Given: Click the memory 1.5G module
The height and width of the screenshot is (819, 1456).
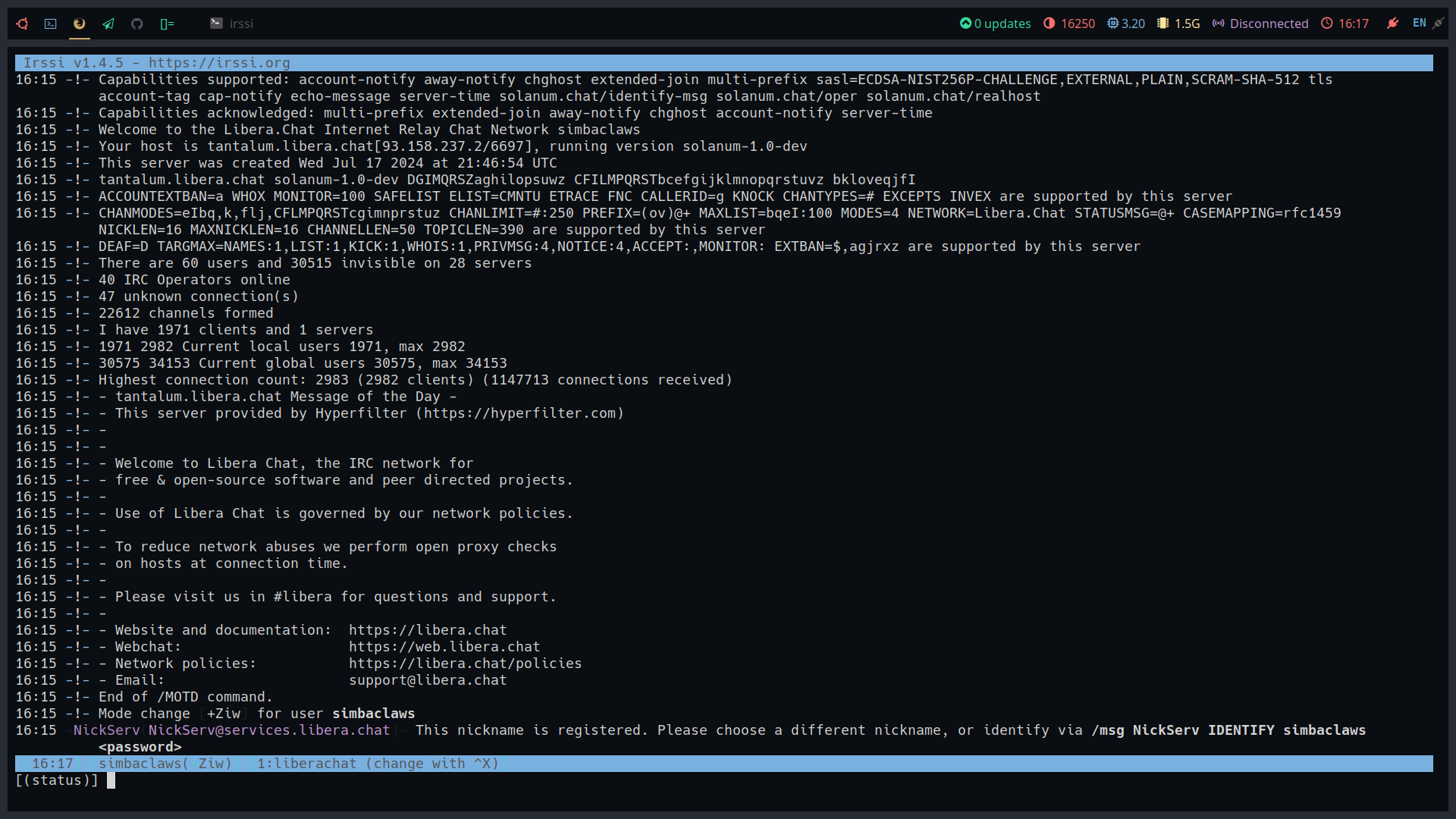Looking at the screenshot, I should click(x=1178, y=24).
